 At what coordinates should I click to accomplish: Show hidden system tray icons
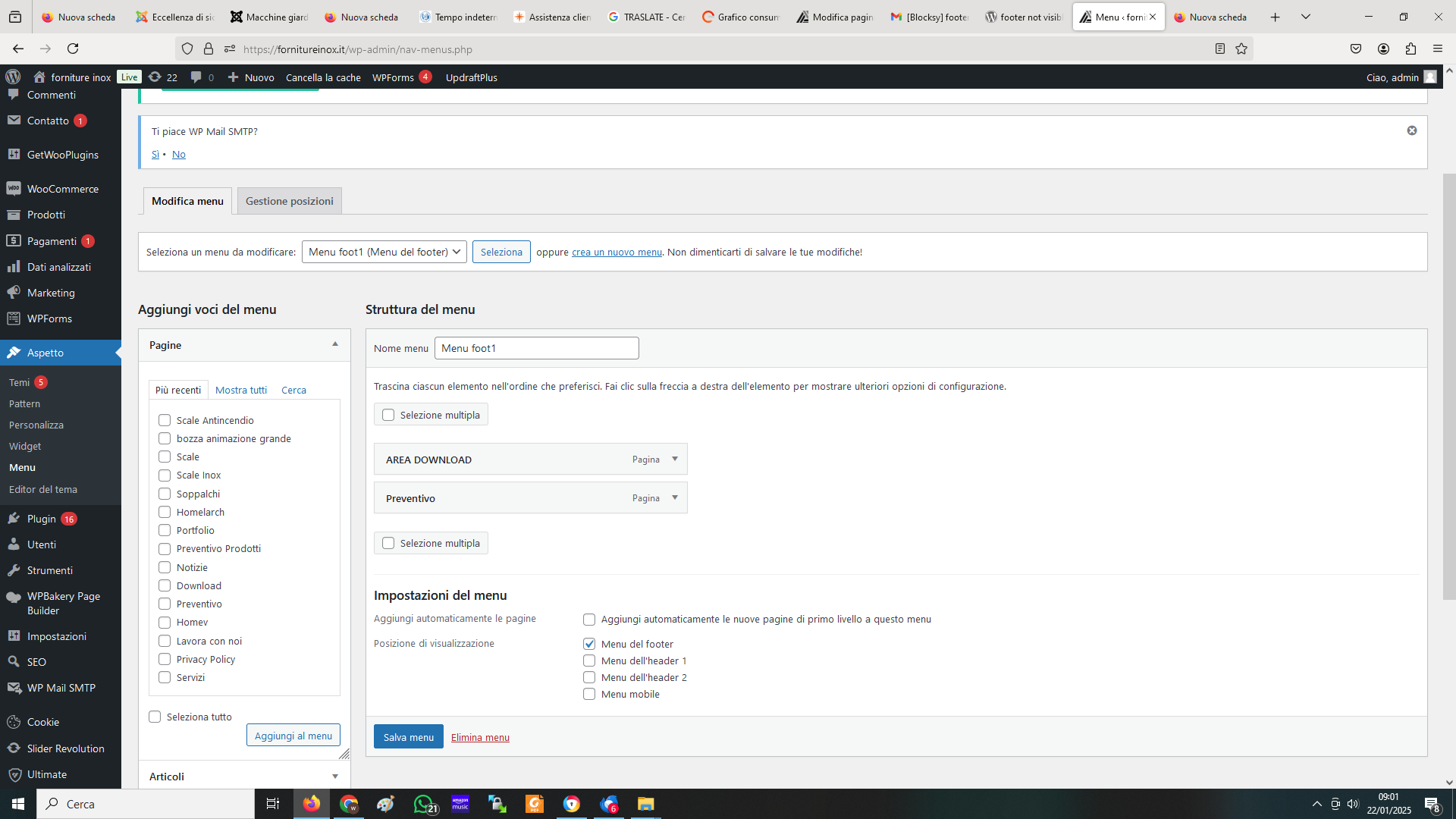point(1317,804)
